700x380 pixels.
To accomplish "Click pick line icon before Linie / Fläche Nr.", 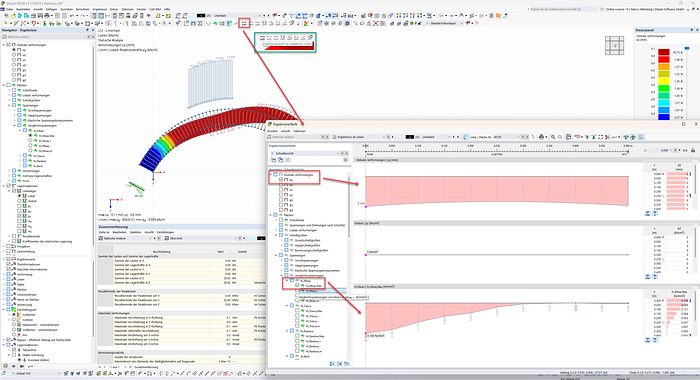I will 465,137.
